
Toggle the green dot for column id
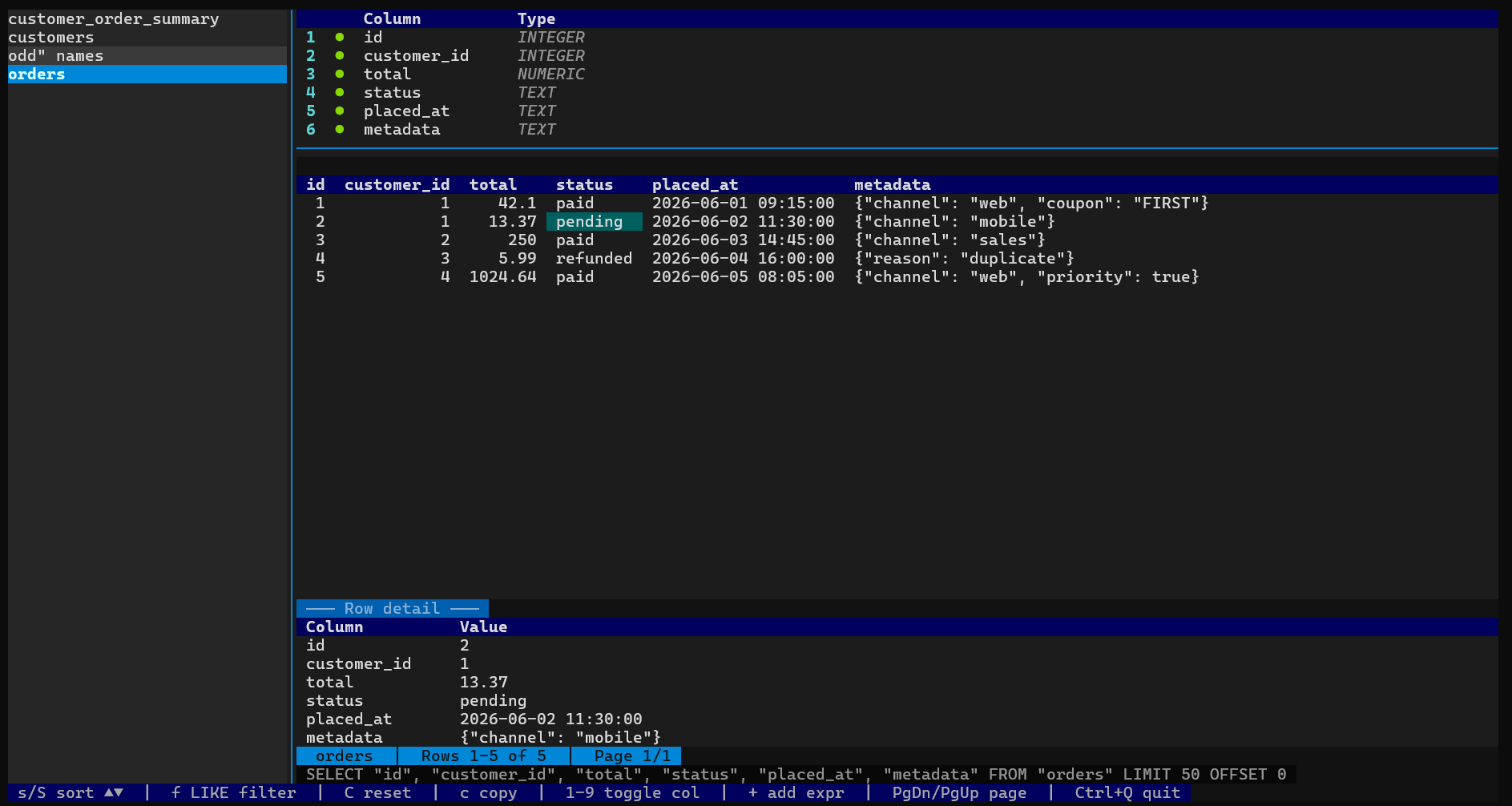click(340, 37)
